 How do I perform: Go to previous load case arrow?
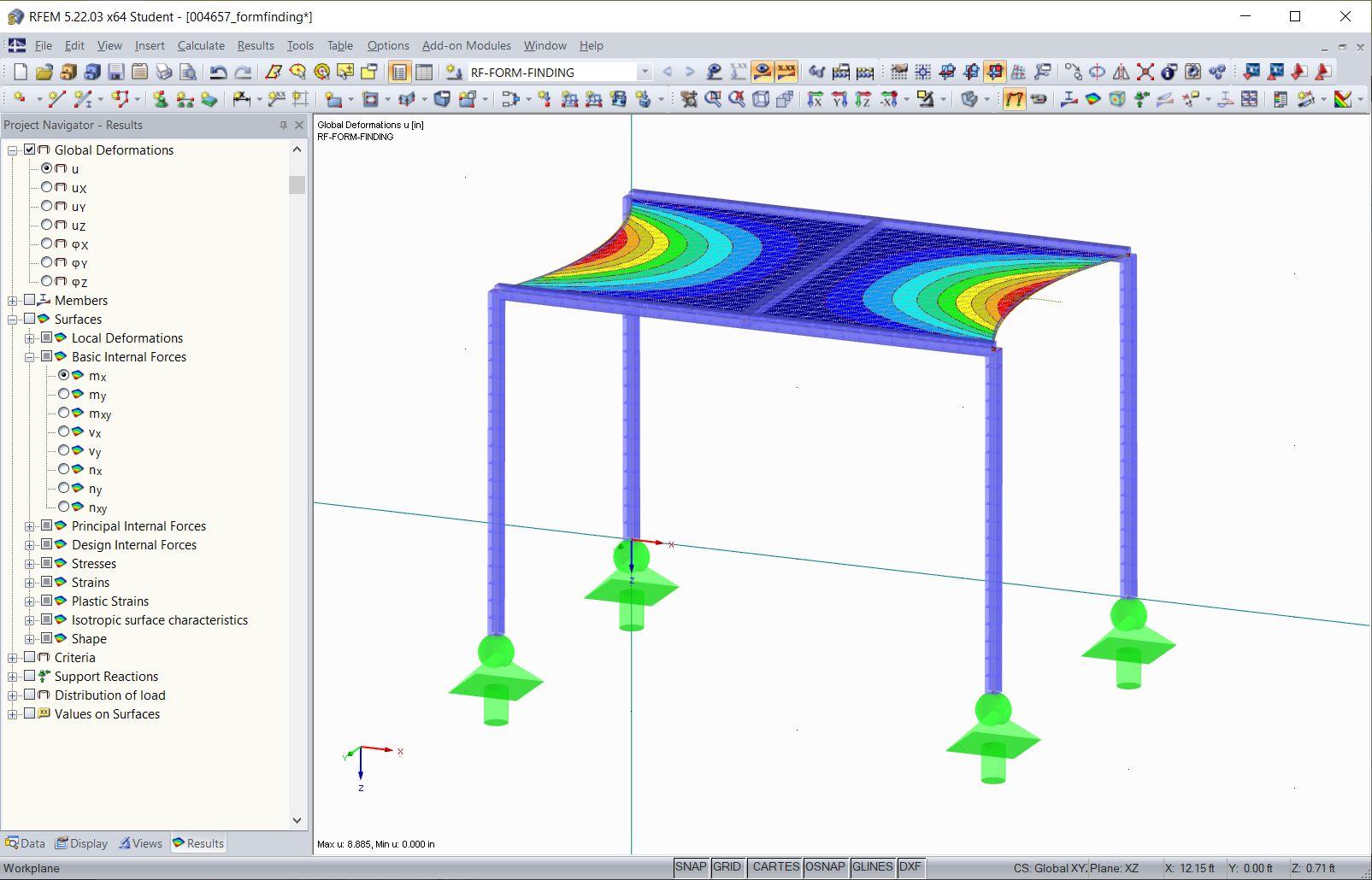668,72
